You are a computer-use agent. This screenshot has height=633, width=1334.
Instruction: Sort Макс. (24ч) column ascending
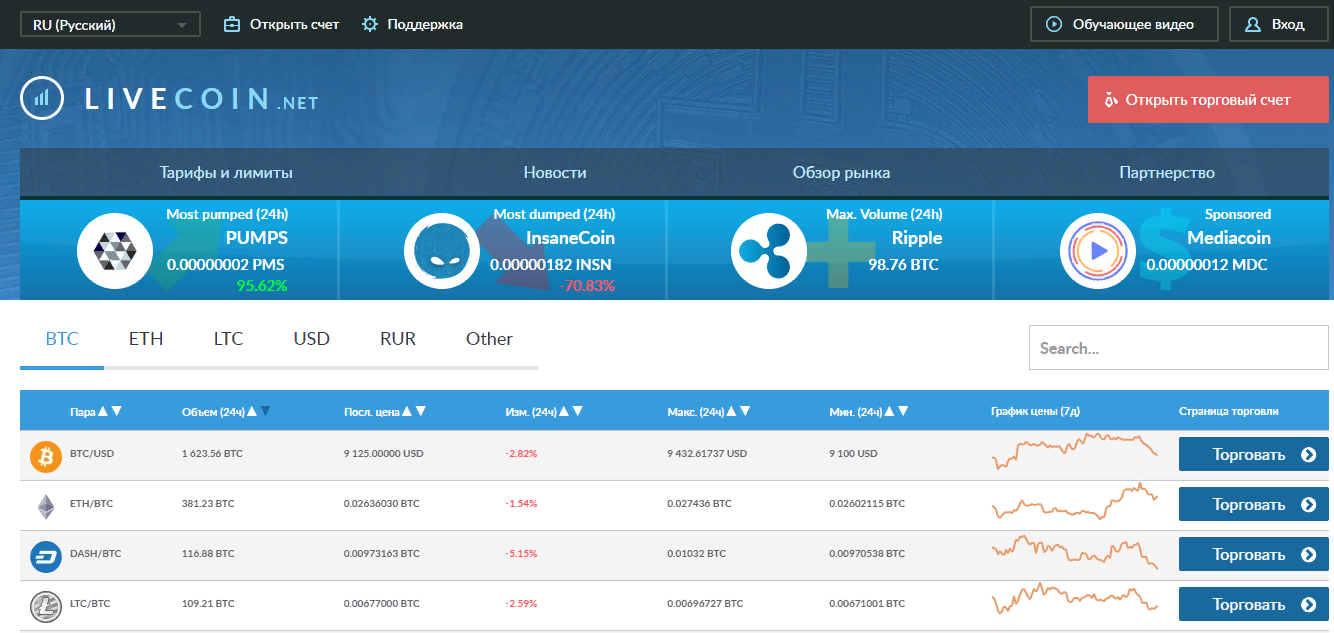point(731,411)
